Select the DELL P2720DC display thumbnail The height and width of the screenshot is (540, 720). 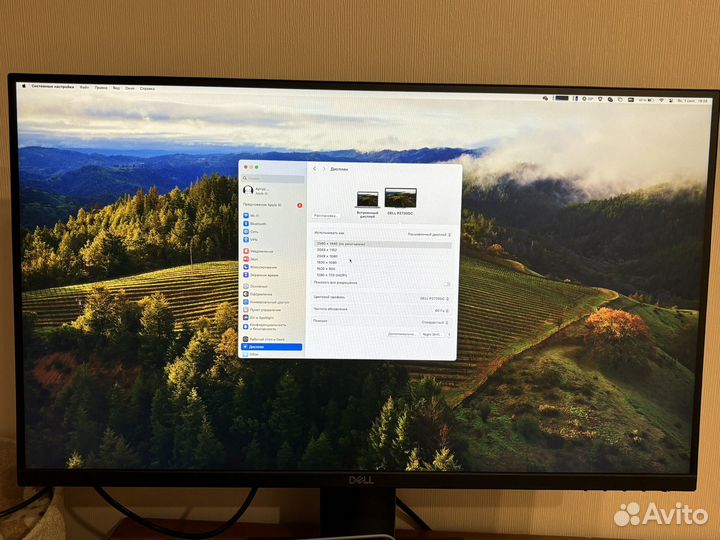400,197
